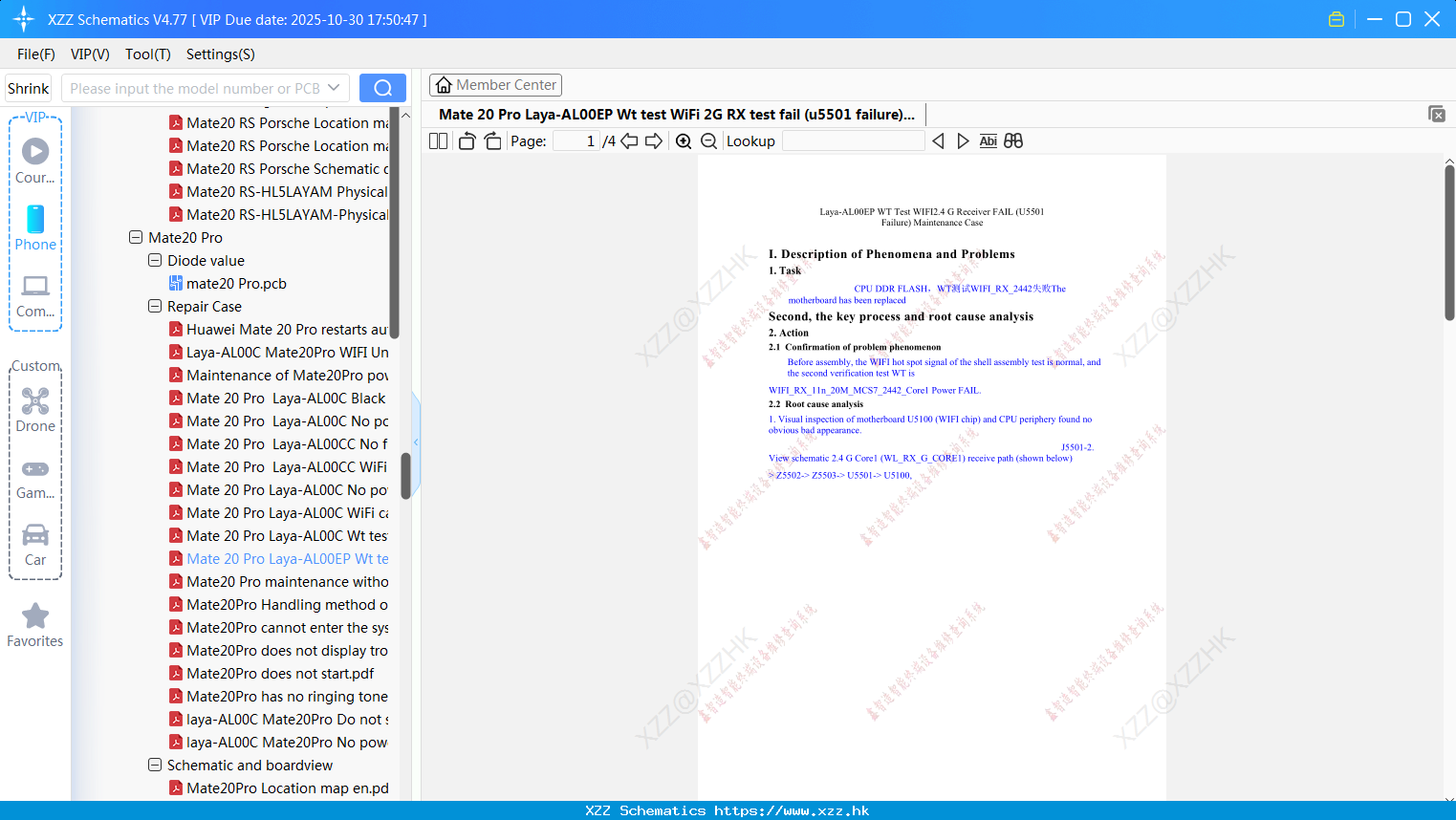Open mate20 Pro.pcb board file

tap(236, 283)
